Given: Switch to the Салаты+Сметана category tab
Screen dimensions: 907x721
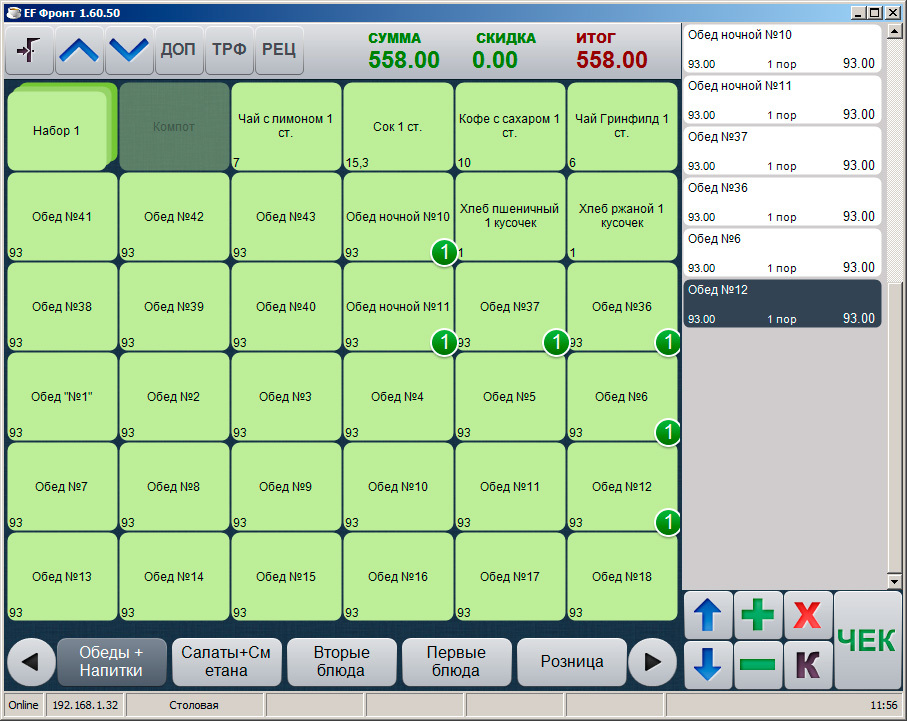Looking at the screenshot, I should click(x=226, y=661).
